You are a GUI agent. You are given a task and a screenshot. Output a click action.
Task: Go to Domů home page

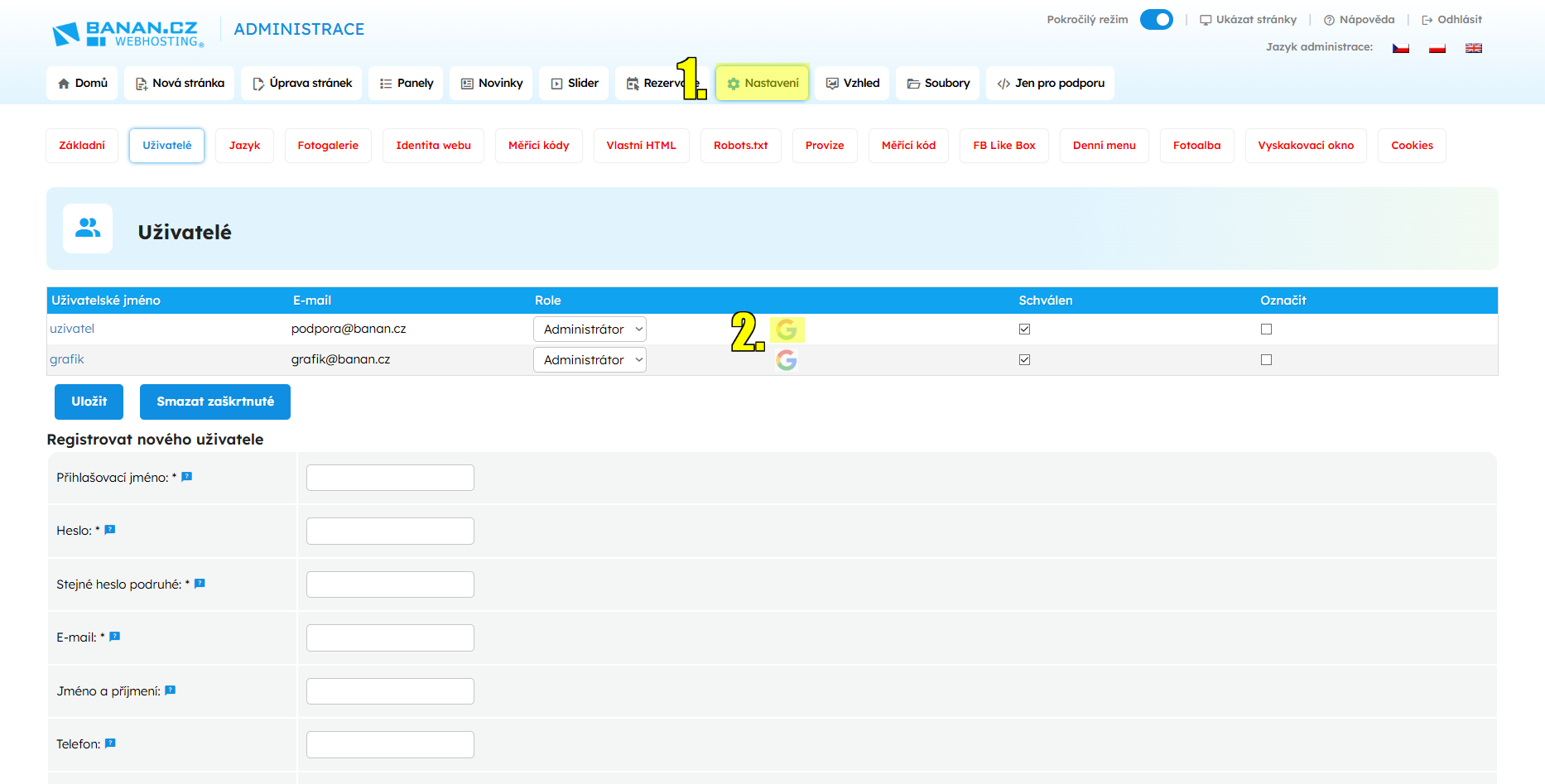coord(83,84)
